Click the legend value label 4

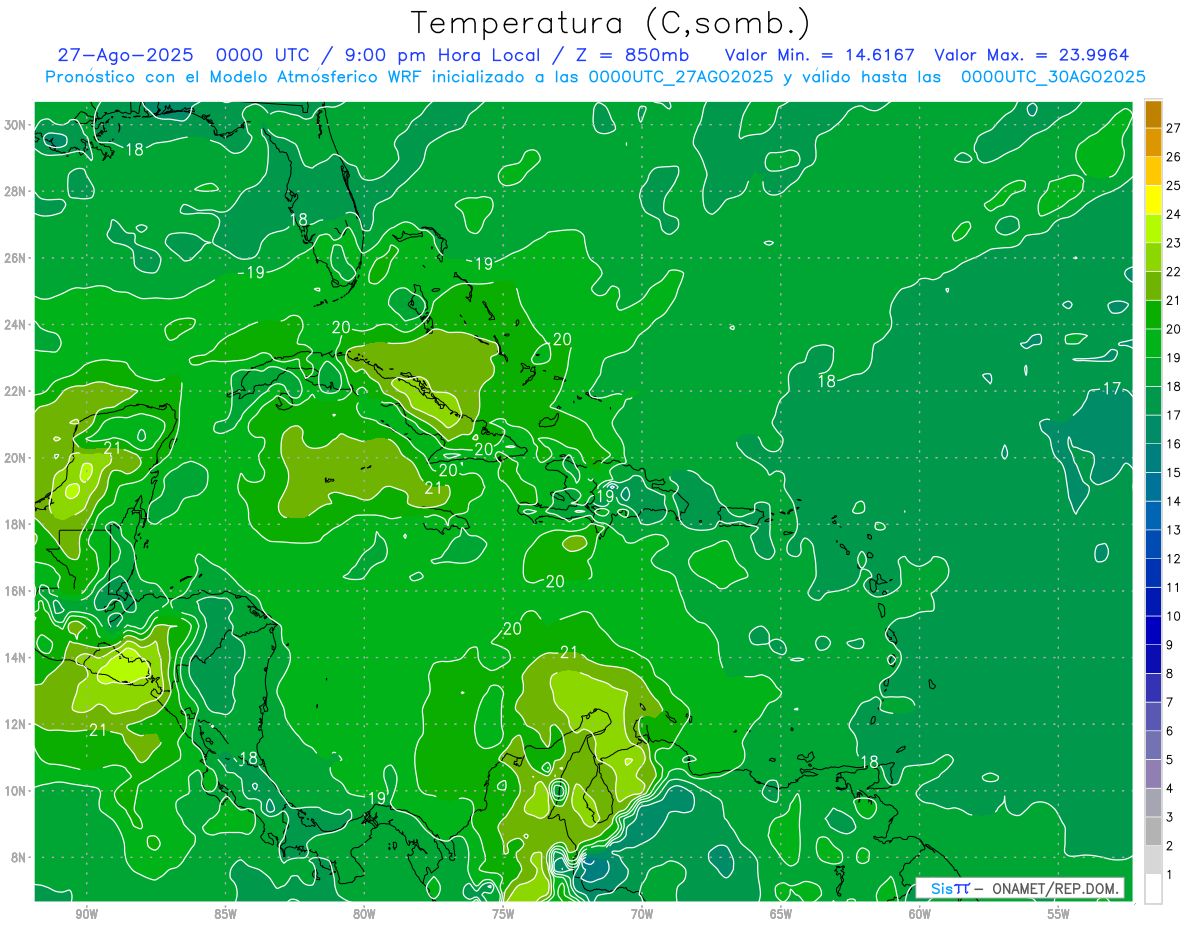[1170, 788]
